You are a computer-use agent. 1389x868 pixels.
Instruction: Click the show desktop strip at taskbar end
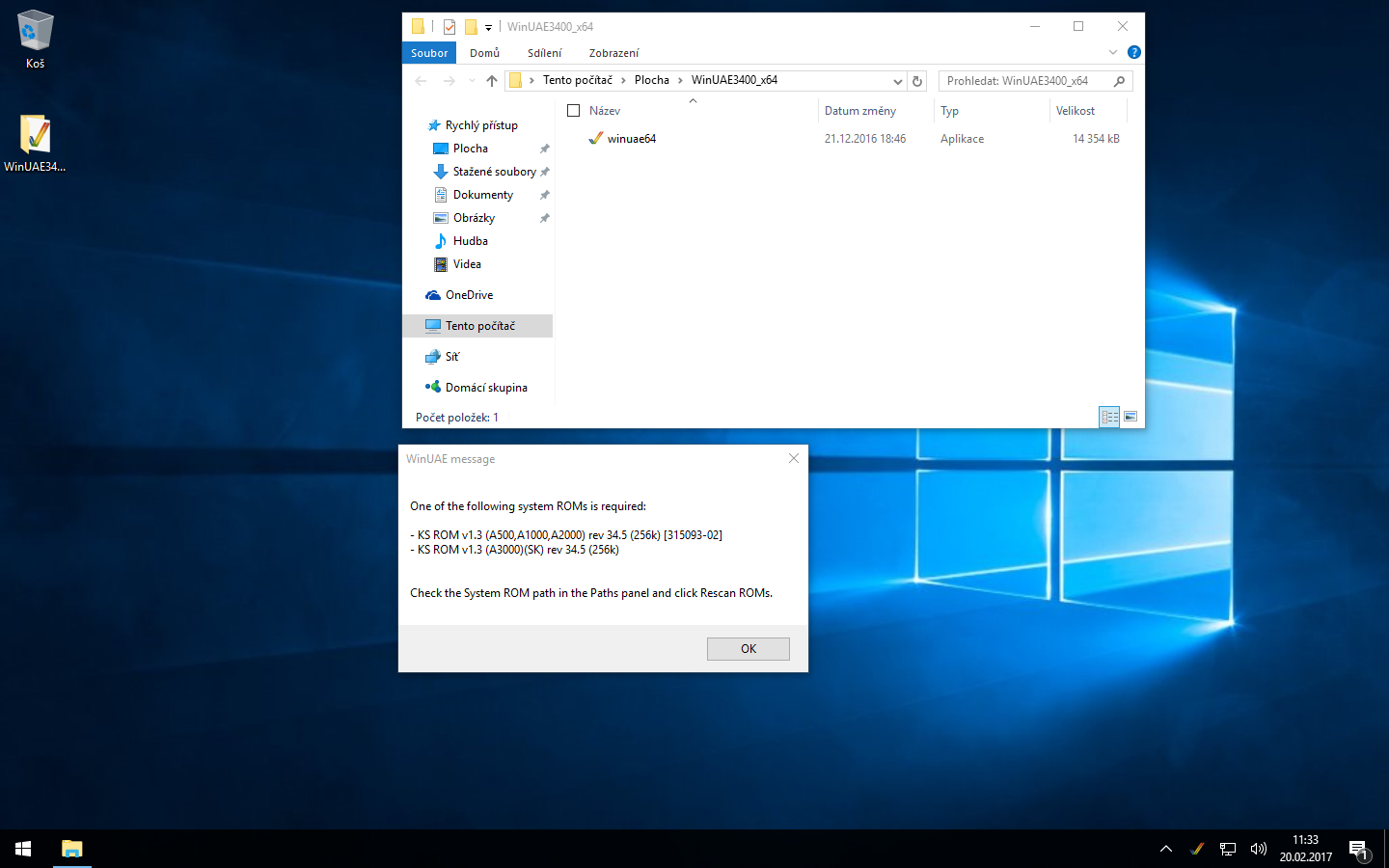(x=1386, y=849)
